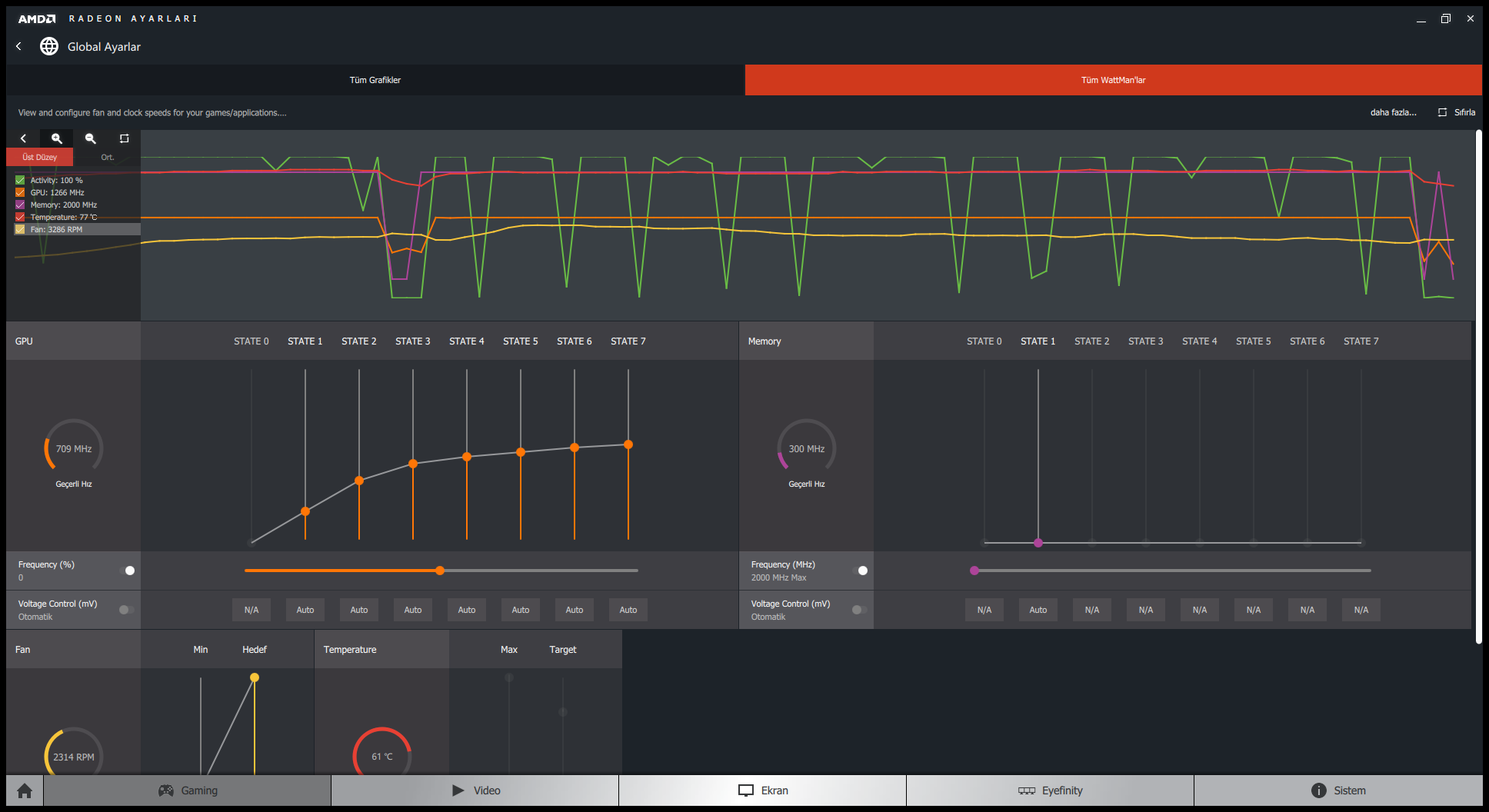This screenshot has width=1489, height=812.
Task: Uncheck the Temperature graph checkbox
Action: (x=20, y=217)
